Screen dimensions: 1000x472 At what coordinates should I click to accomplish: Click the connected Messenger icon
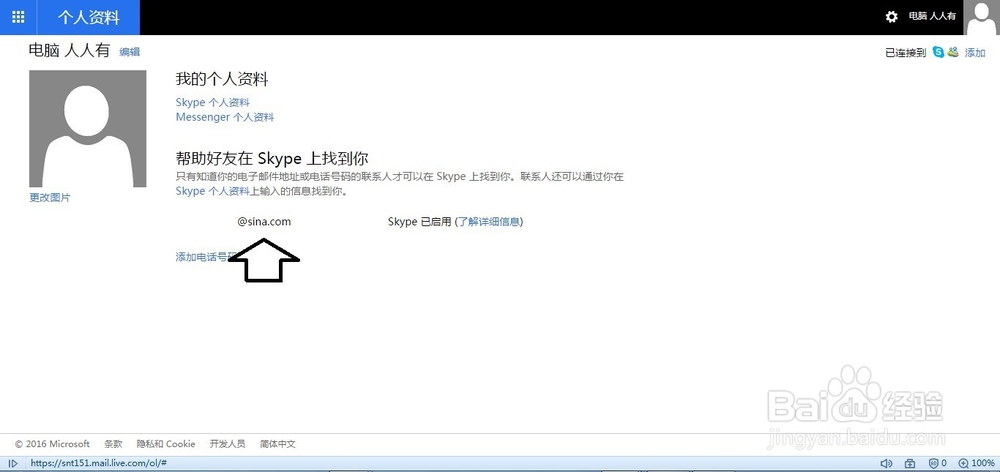pos(953,52)
